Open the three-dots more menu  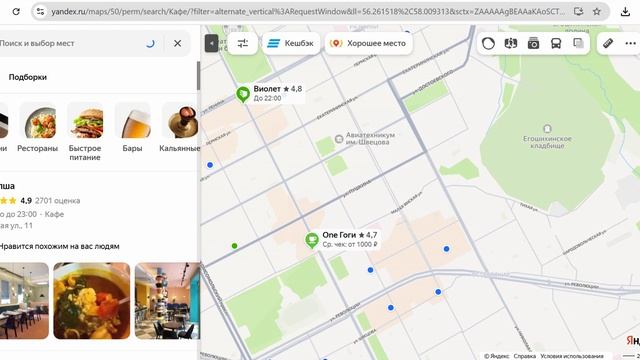pos(631,43)
